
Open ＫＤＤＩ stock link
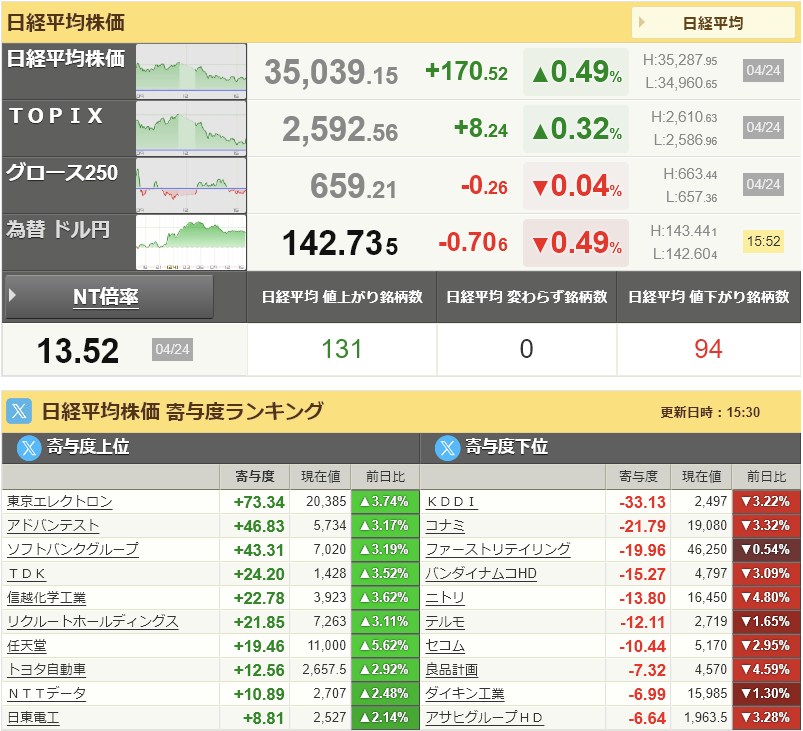pos(451,502)
